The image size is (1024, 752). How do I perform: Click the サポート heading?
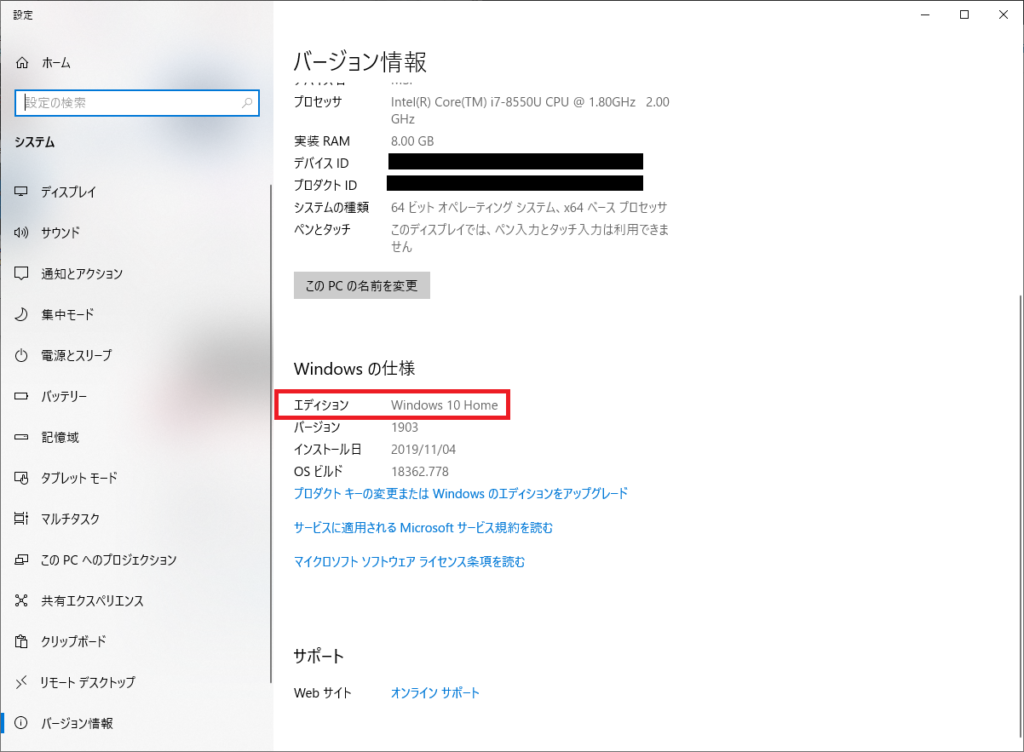pos(319,656)
